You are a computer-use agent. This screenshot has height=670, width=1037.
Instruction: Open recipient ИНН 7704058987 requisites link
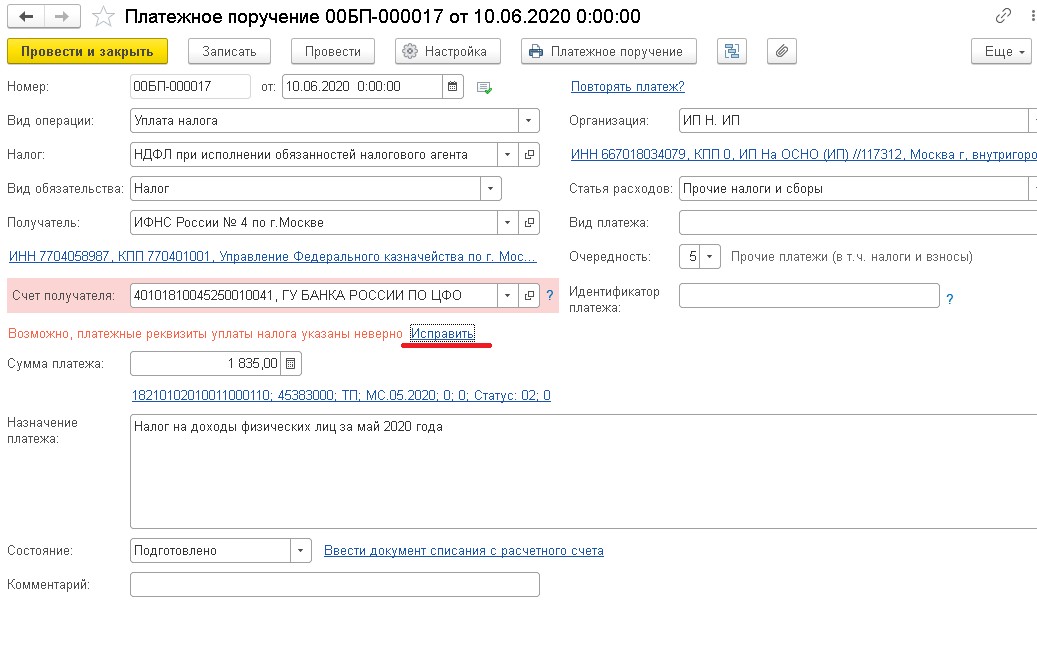pos(272,257)
